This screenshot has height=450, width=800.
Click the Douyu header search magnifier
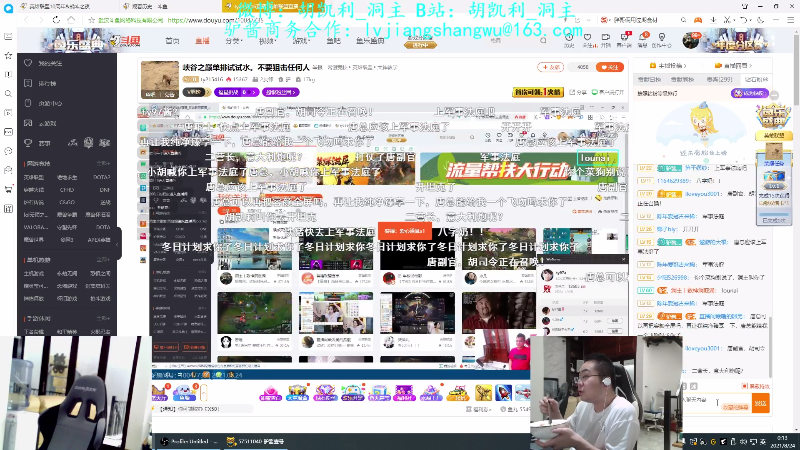[543, 40]
